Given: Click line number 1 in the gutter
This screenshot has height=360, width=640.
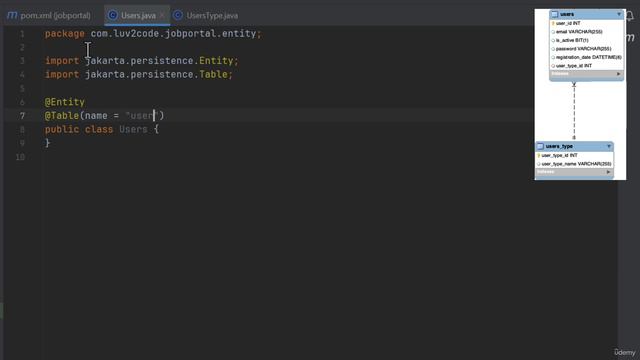Looking at the screenshot, I should (22, 34).
